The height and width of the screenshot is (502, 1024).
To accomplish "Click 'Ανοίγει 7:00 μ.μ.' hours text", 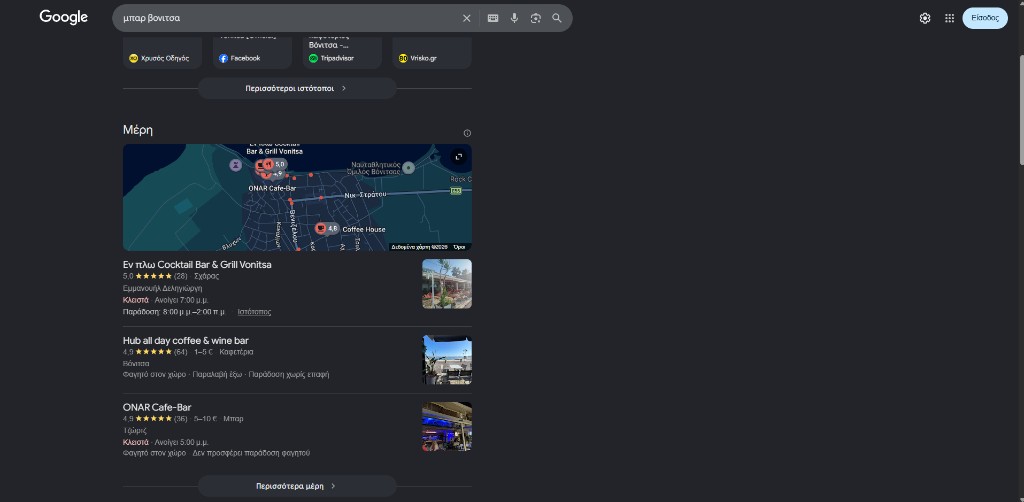I will coord(182,300).
